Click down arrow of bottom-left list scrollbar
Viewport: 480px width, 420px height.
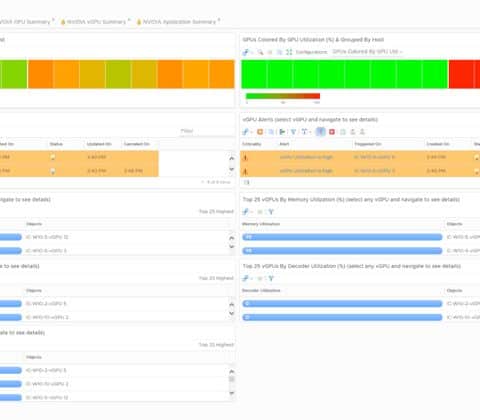tap(232, 393)
